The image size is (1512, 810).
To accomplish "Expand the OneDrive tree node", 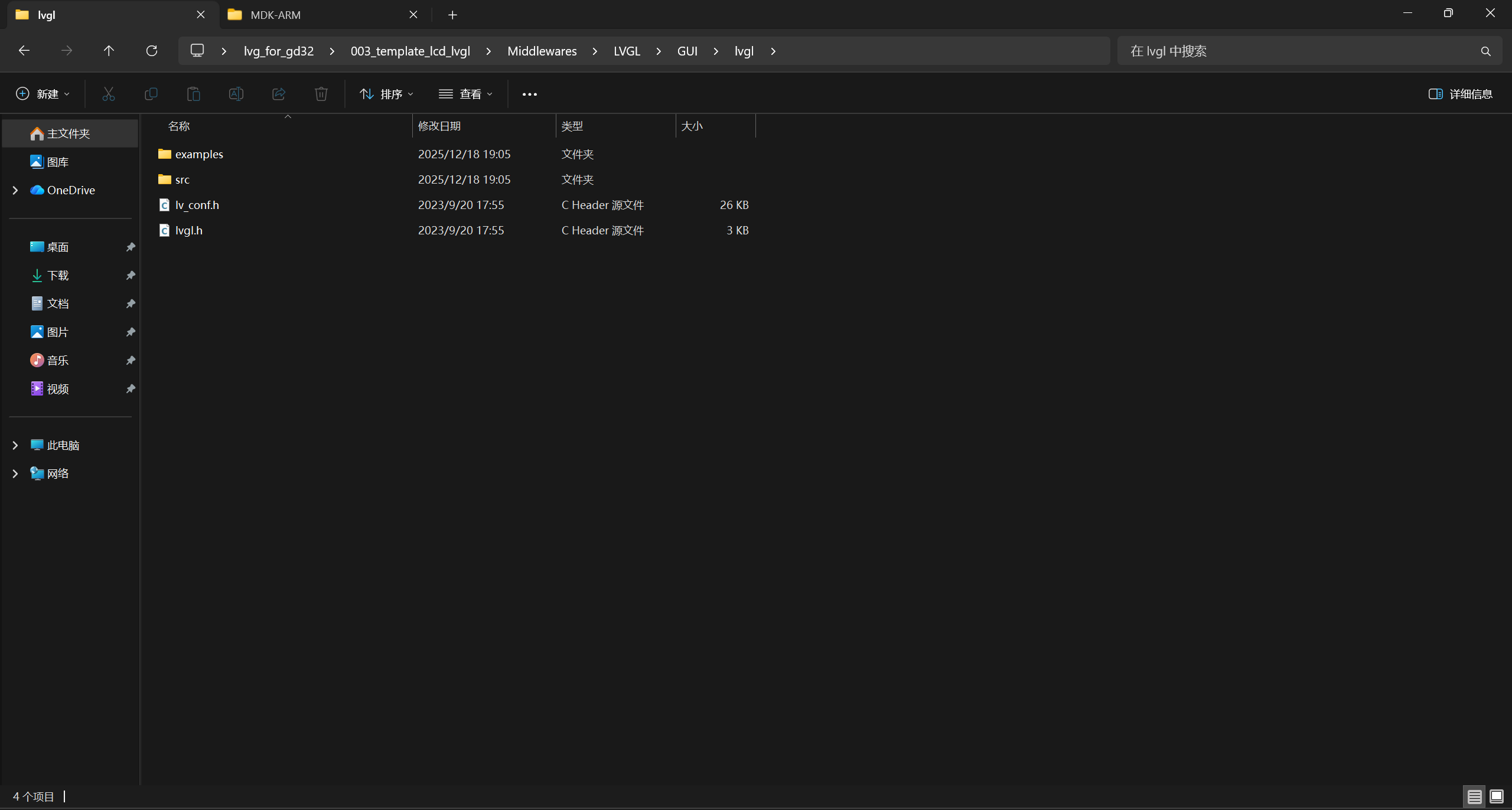I will click(x=15, y=190).
